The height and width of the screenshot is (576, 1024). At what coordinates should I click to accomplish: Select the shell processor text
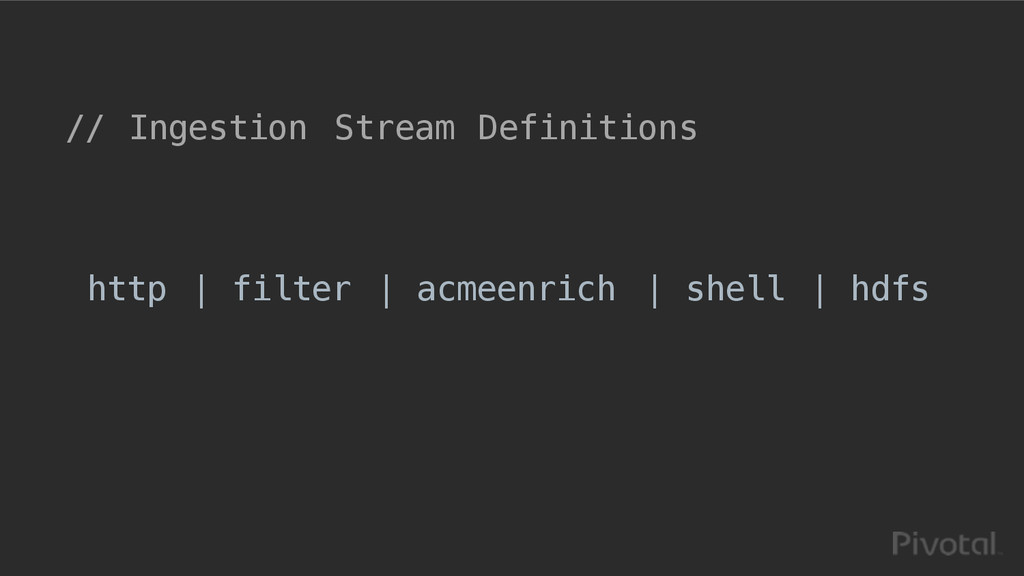coord(735,288)
